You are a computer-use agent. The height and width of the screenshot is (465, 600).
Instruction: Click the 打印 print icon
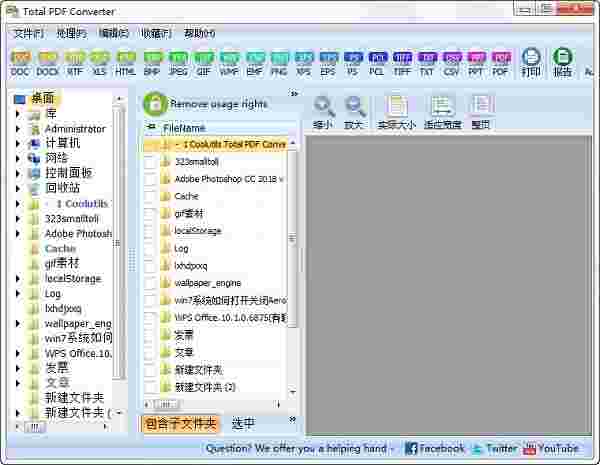[x=531, y=63]
